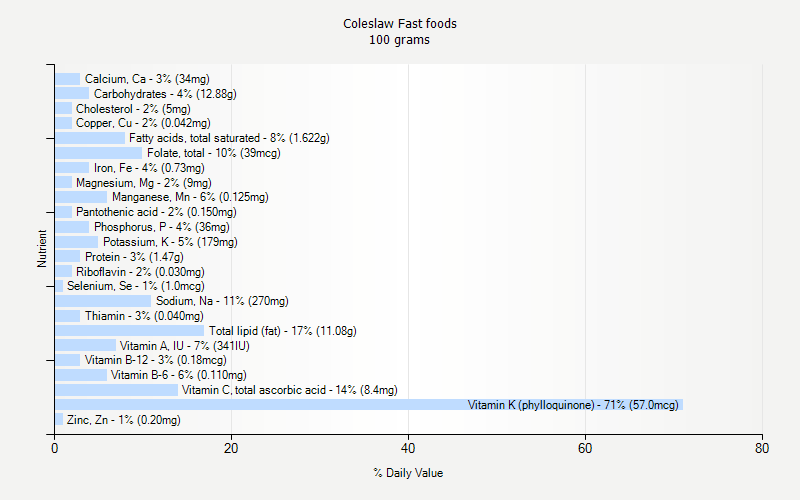Click the Sodium, Na - 11% label
This screenshot has width=800, height=500.
pyautogui.click(x=222, y=301)
